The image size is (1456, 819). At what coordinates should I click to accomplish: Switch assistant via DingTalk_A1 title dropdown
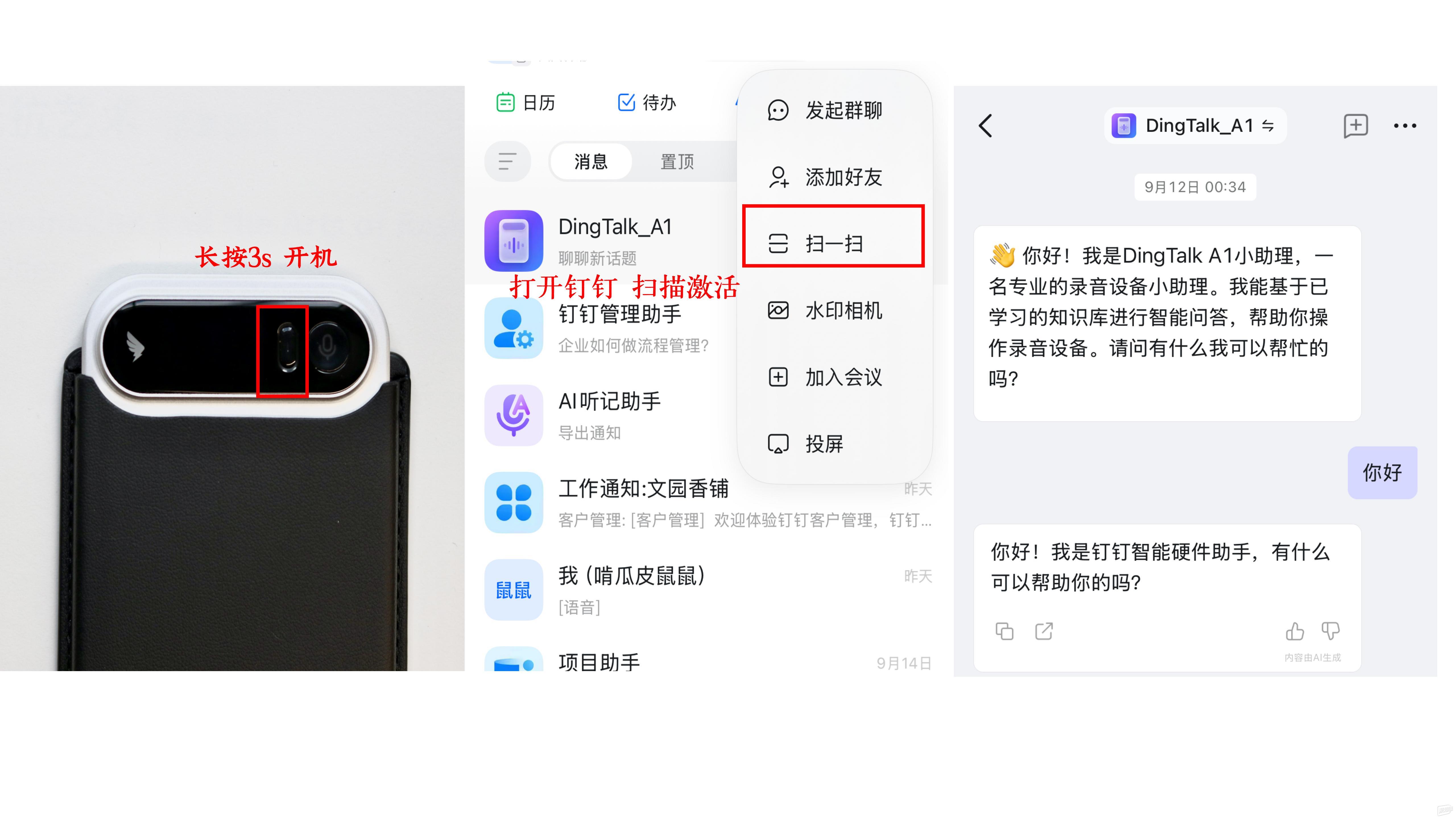tap(1195, 125)
